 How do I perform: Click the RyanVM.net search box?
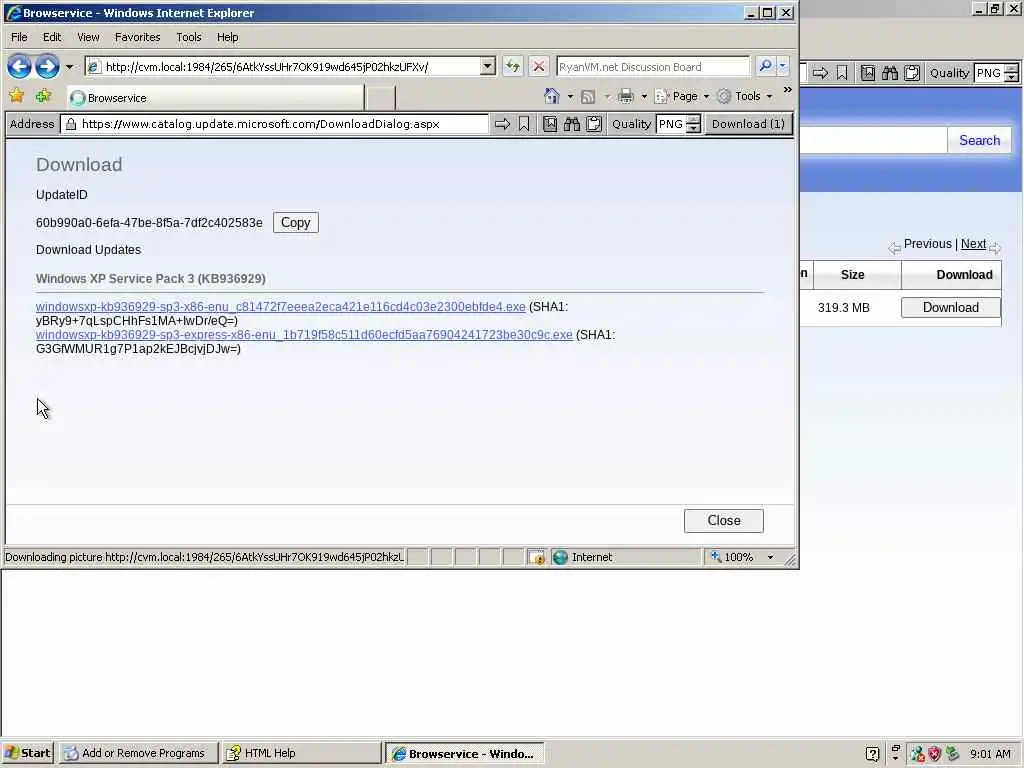point(653,67)
